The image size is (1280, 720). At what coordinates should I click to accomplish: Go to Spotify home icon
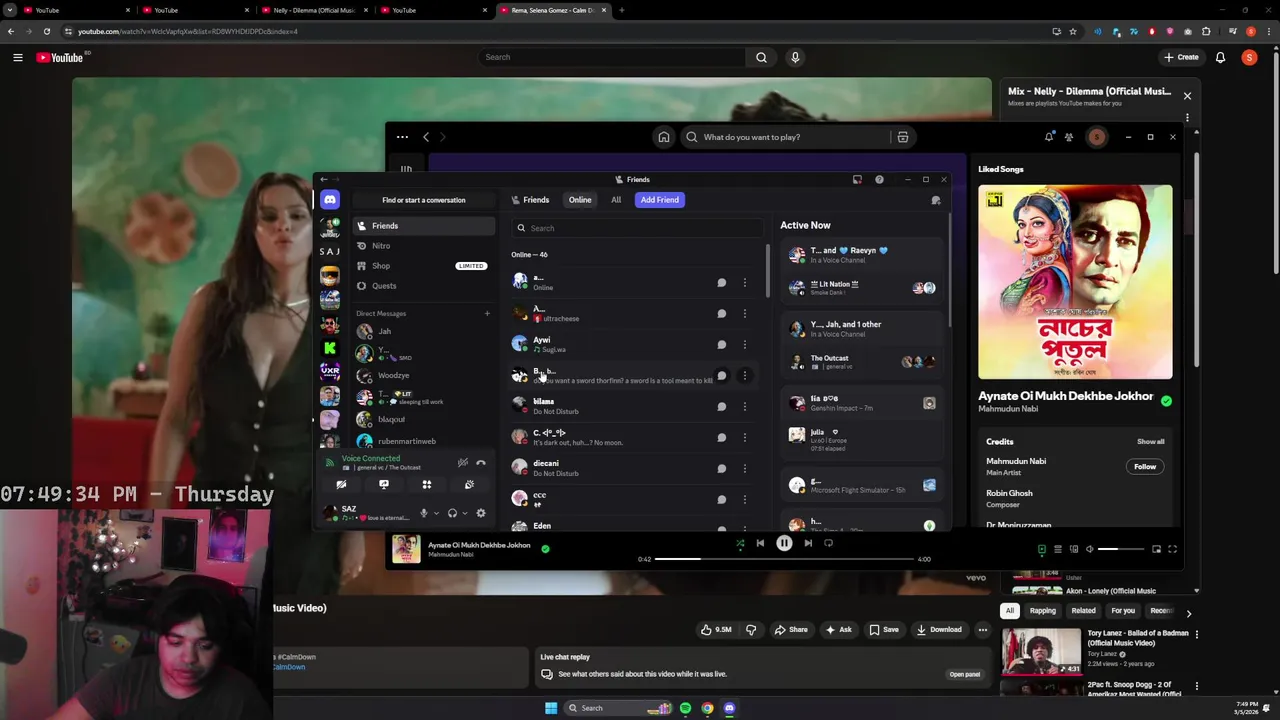[663, 137]
